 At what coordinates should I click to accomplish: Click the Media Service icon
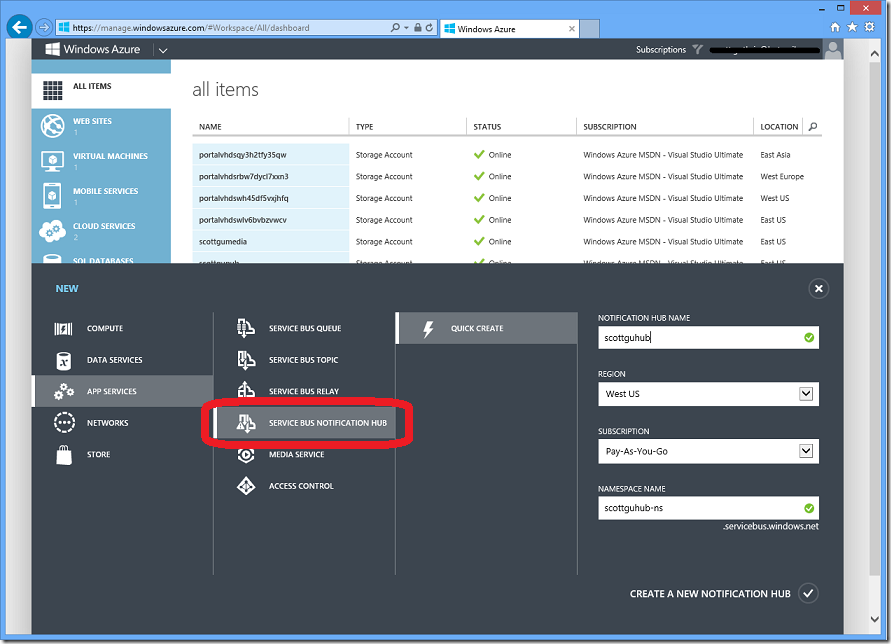[x=245, y=455]
